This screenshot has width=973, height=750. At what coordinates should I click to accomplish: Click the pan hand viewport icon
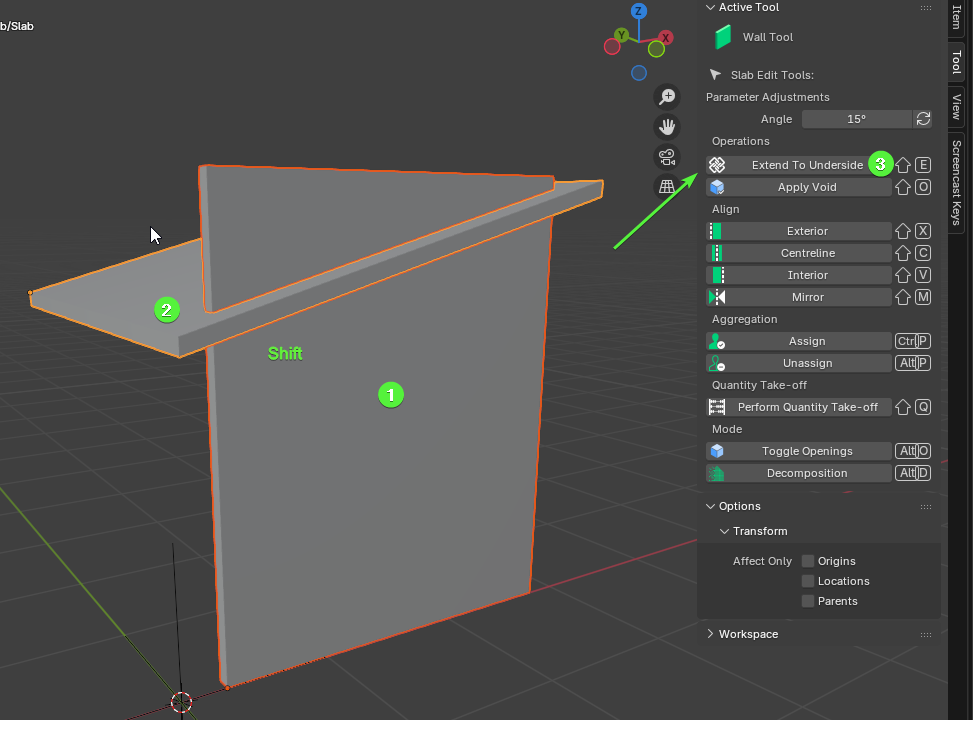667,127
